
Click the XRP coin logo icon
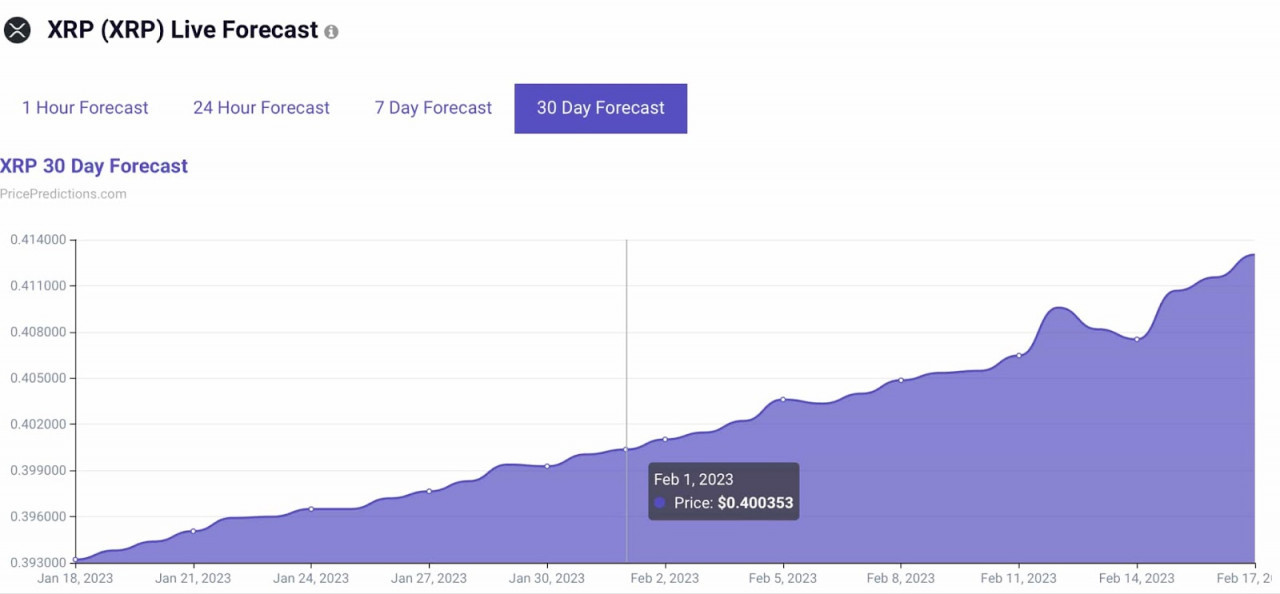pyautogui.click(x=17, y=31)
